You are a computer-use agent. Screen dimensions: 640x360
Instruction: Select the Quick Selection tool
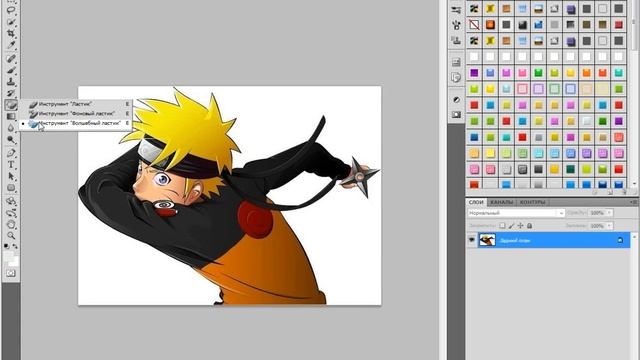pos(11,22)
